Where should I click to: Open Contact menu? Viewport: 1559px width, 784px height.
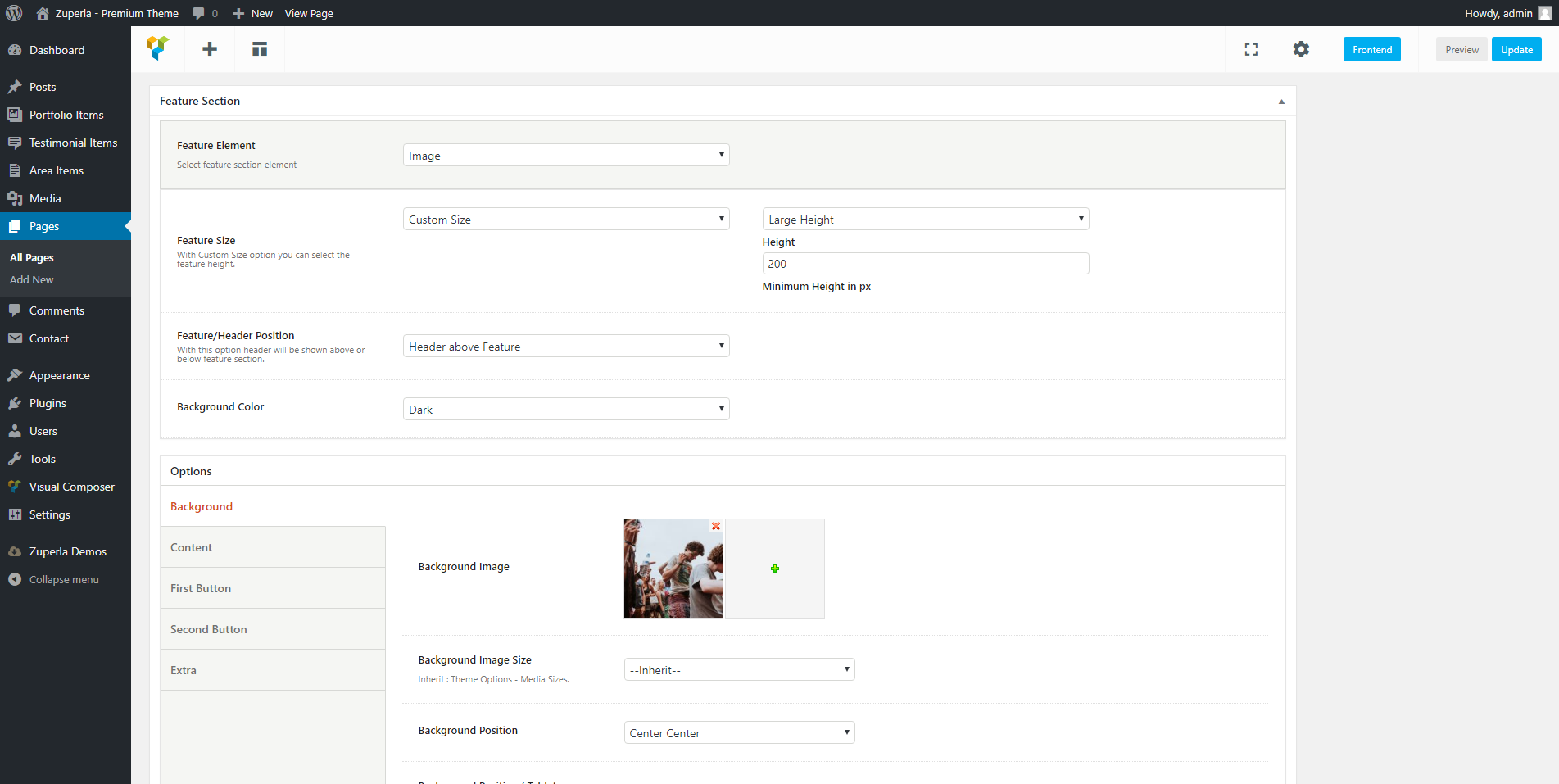(66, 338)
